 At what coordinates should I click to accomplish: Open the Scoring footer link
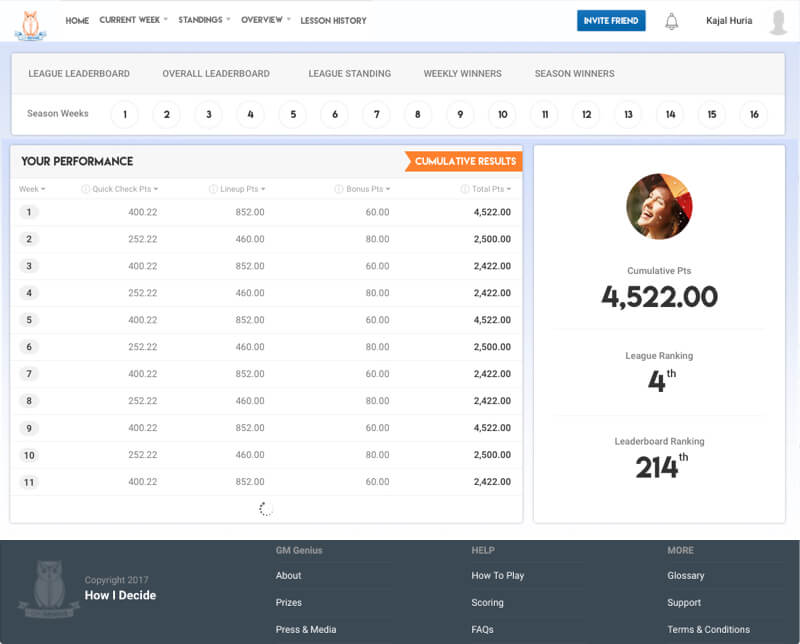pyautogui.click(x=487, y=602)
